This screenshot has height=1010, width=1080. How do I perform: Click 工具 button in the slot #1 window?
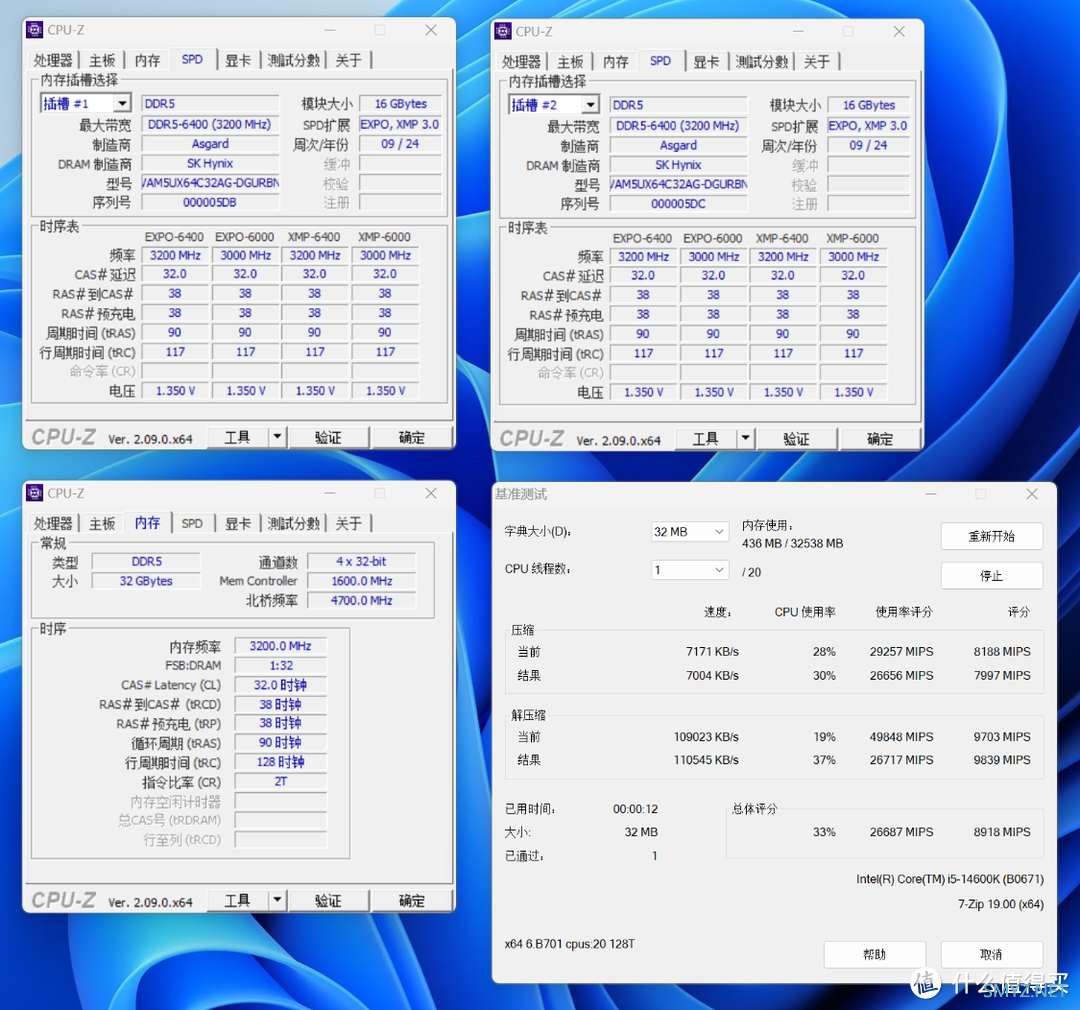pos(238,437)
